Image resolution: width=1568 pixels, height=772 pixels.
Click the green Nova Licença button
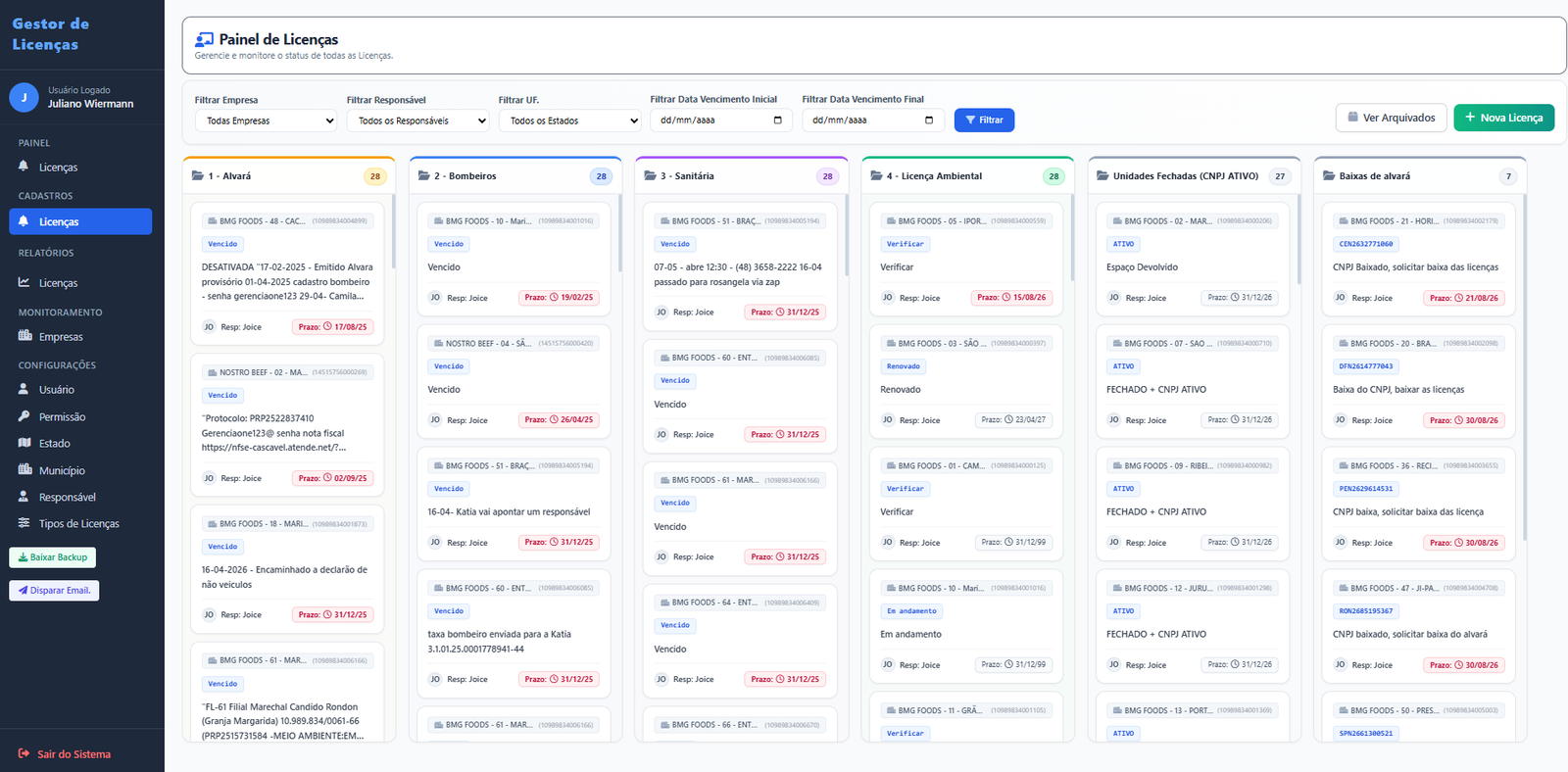coord(1503,118)
